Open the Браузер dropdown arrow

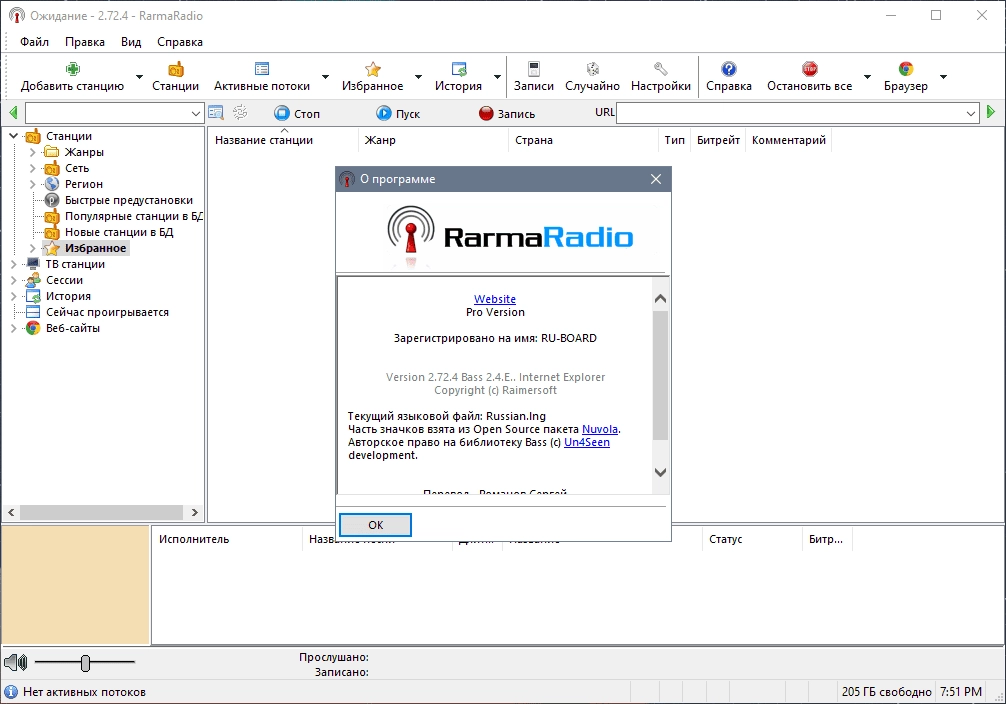pyautogui.click(x=943, y=77)
